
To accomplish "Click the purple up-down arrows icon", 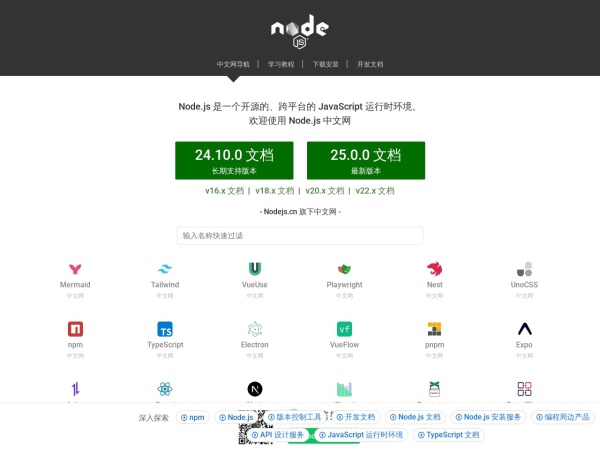I will 75,389.
